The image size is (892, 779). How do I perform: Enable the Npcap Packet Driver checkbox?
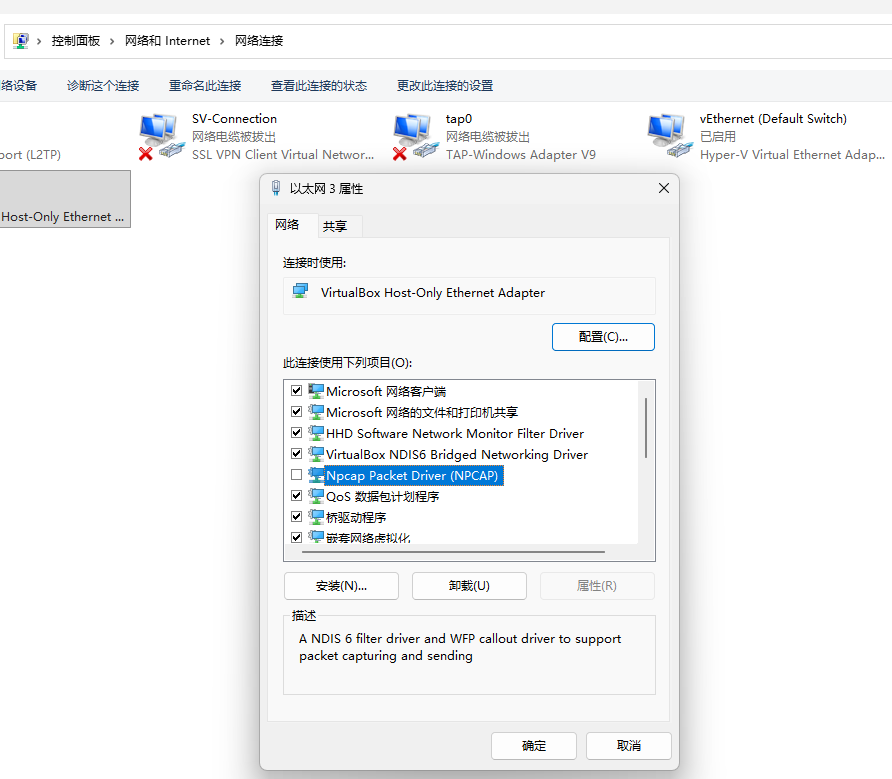[x=296, y=475]
